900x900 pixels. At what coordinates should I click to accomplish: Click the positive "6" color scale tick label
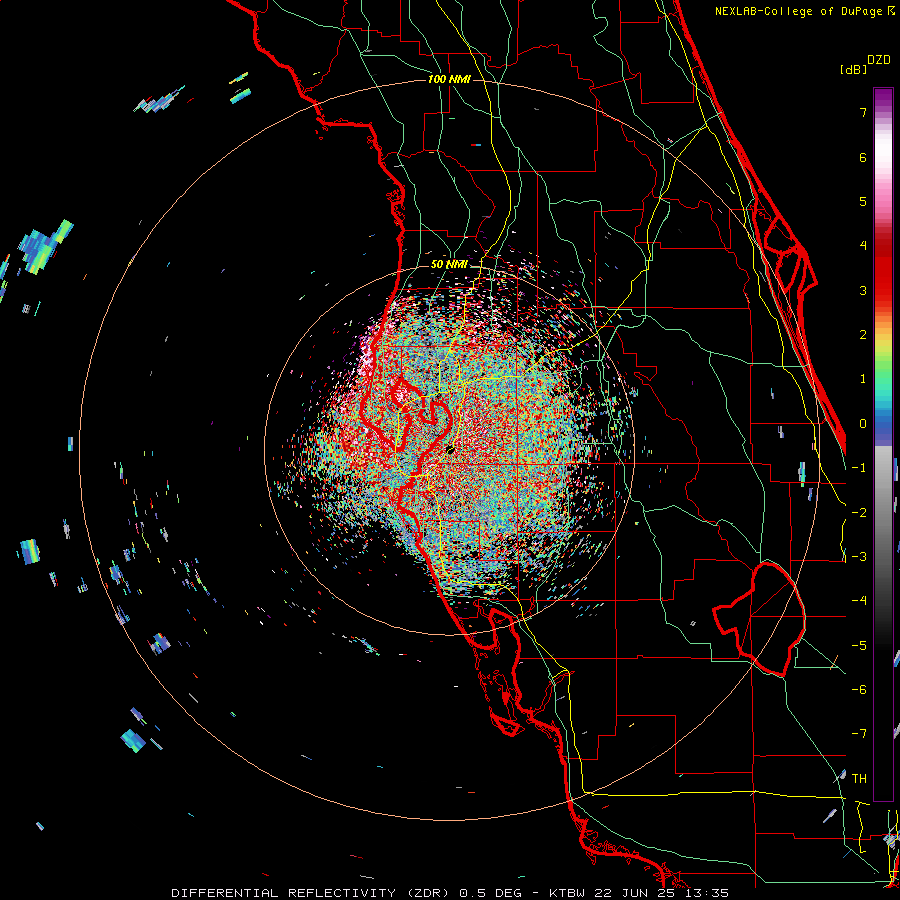point(863,157)
